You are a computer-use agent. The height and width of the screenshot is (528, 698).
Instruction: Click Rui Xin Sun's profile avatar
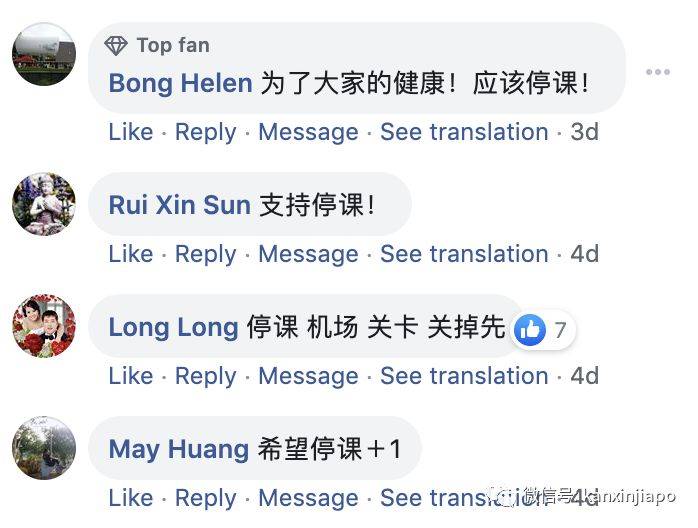43,204
